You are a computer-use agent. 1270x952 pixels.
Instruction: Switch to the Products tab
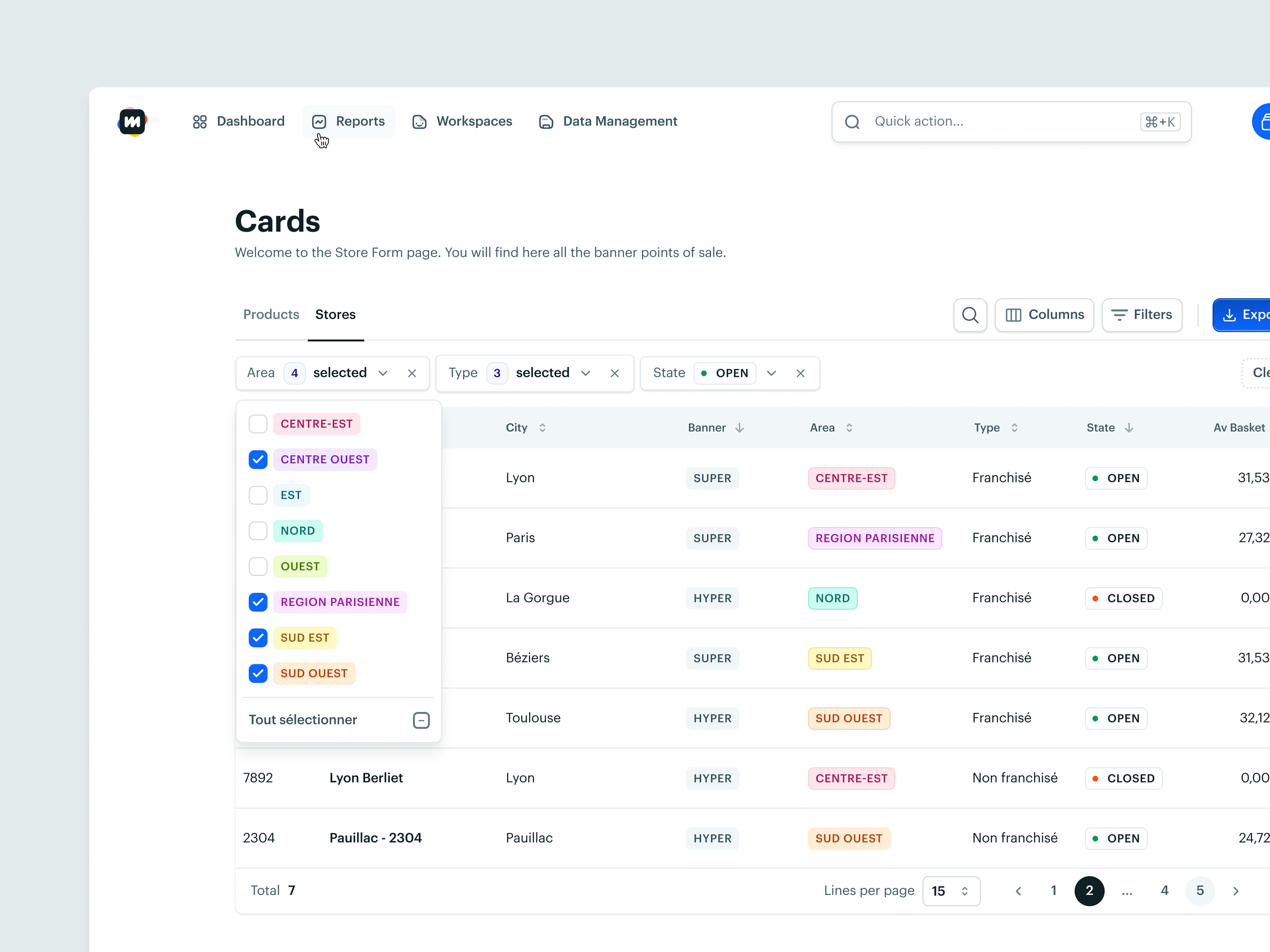pyautogui.click(x=271, y=314)
